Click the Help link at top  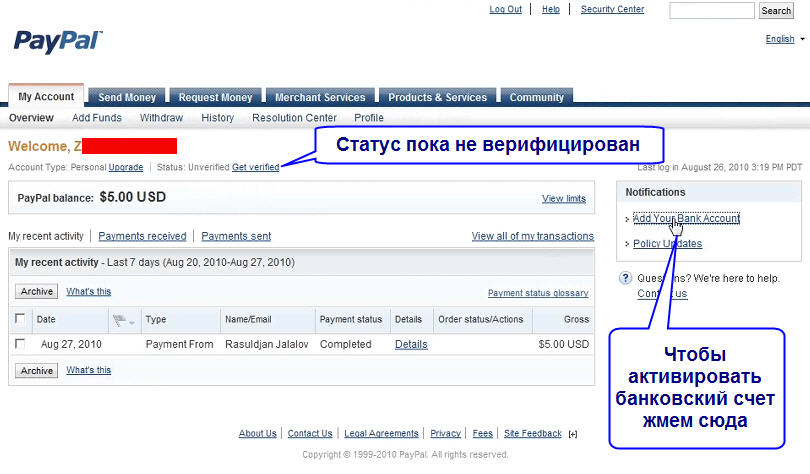[x=551, y=9]
